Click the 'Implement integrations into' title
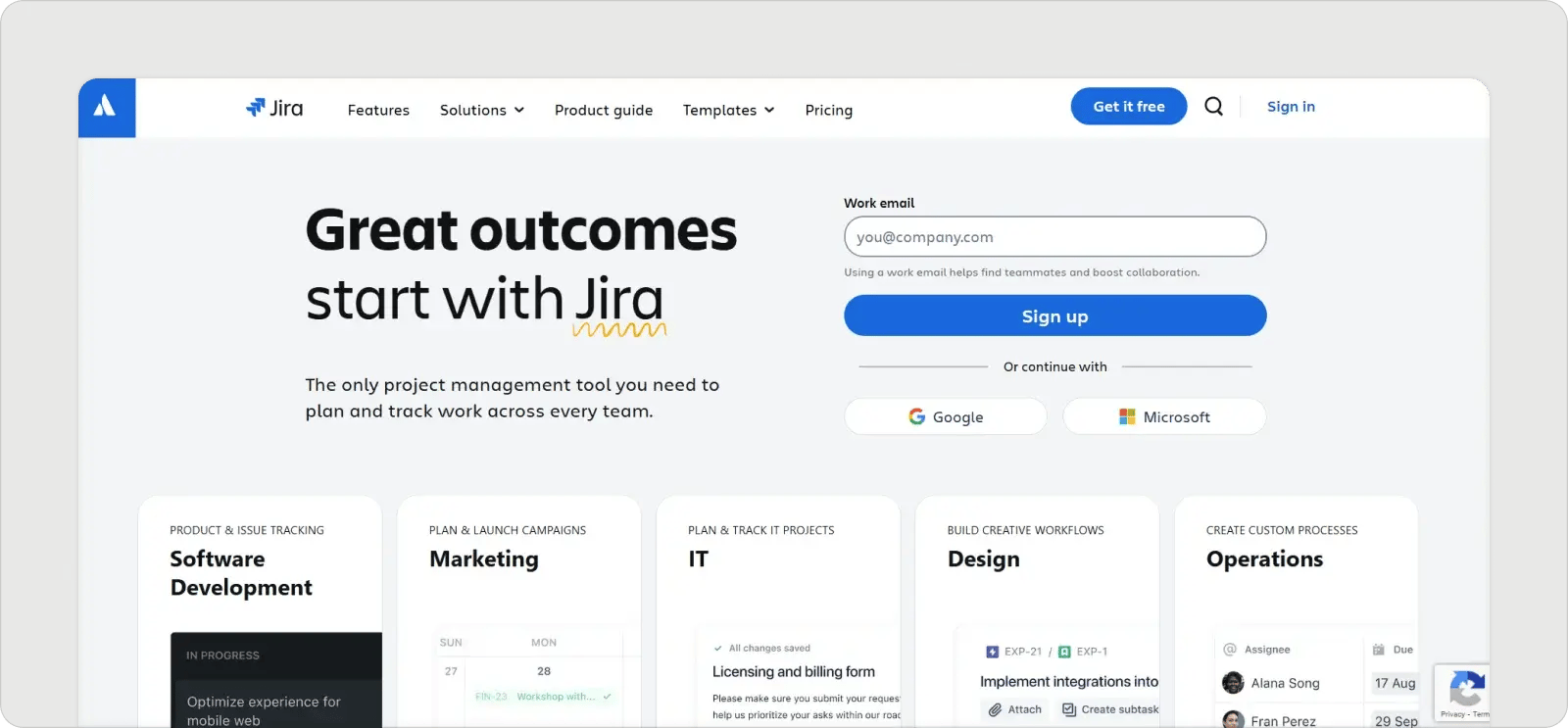 1069,682
